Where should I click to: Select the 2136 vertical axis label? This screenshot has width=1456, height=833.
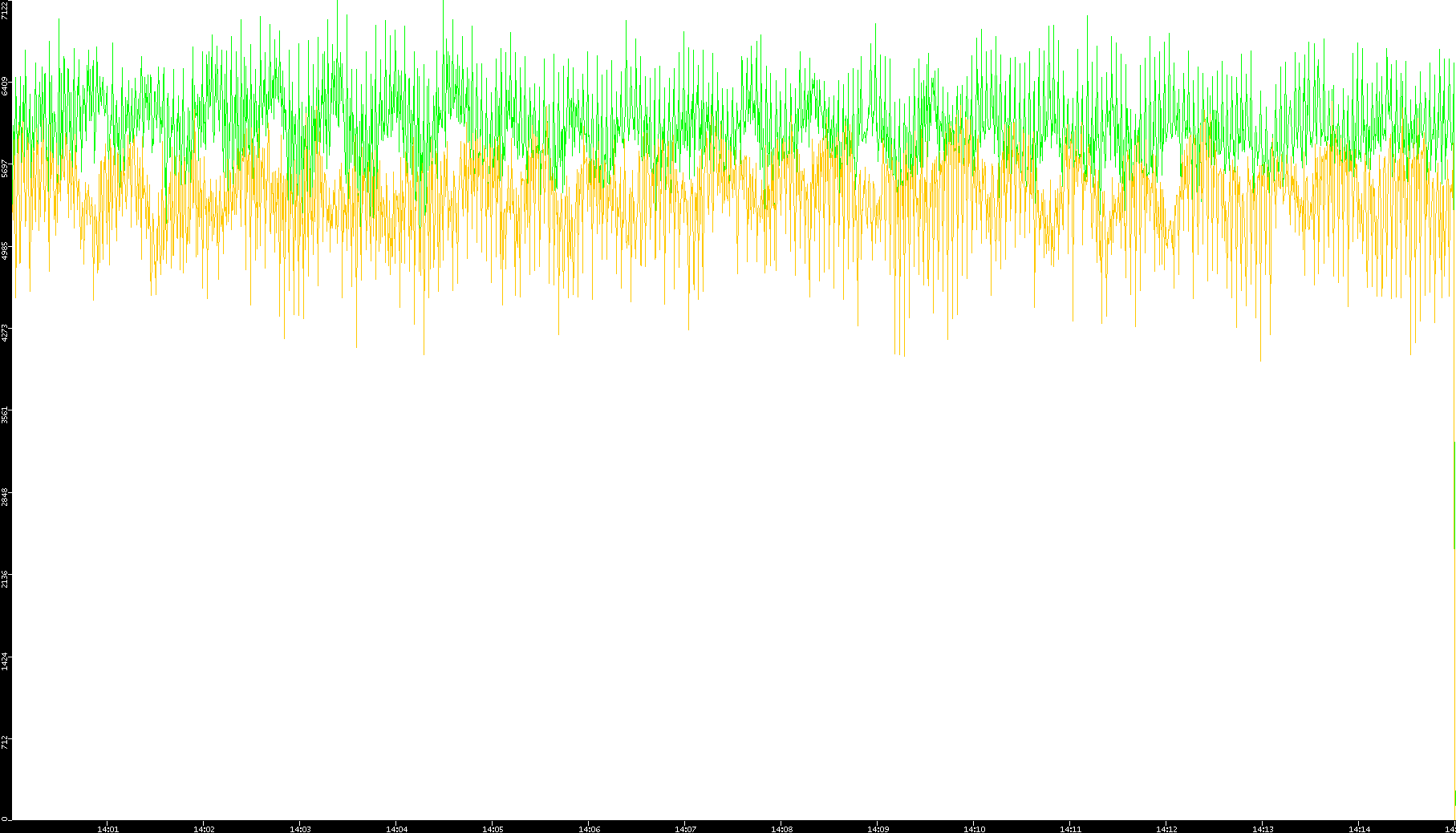pyautogui.click(x=6, y=580)
